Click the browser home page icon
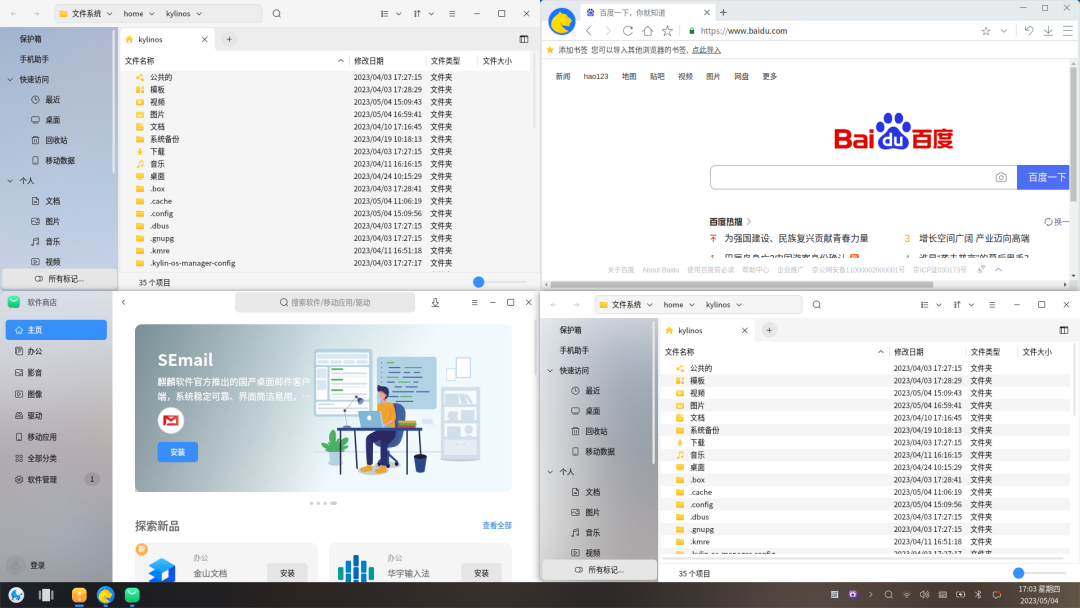 [648, 31]
